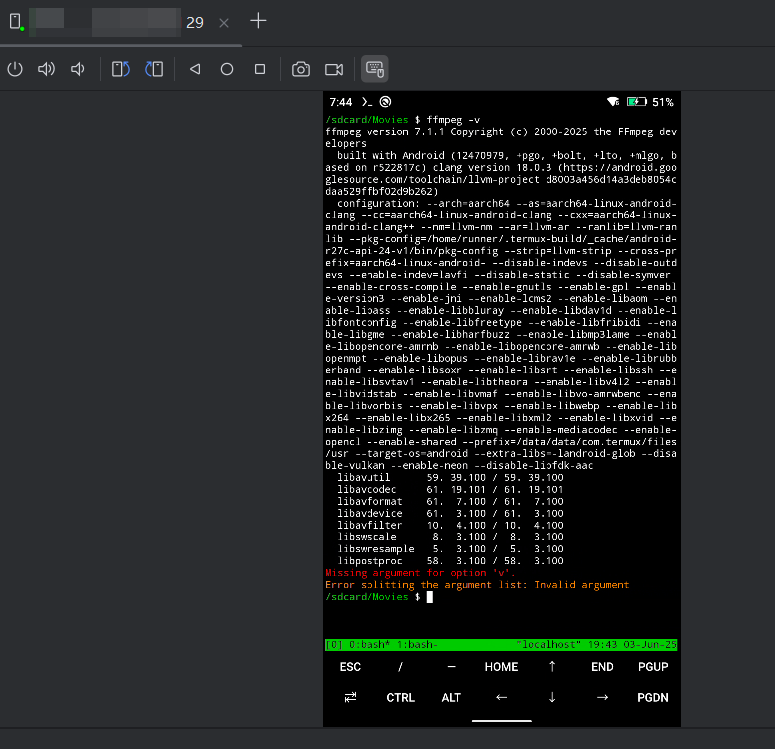Toggle hardware keyboard input mode button

pyautogui.click(x=375, y=69)
